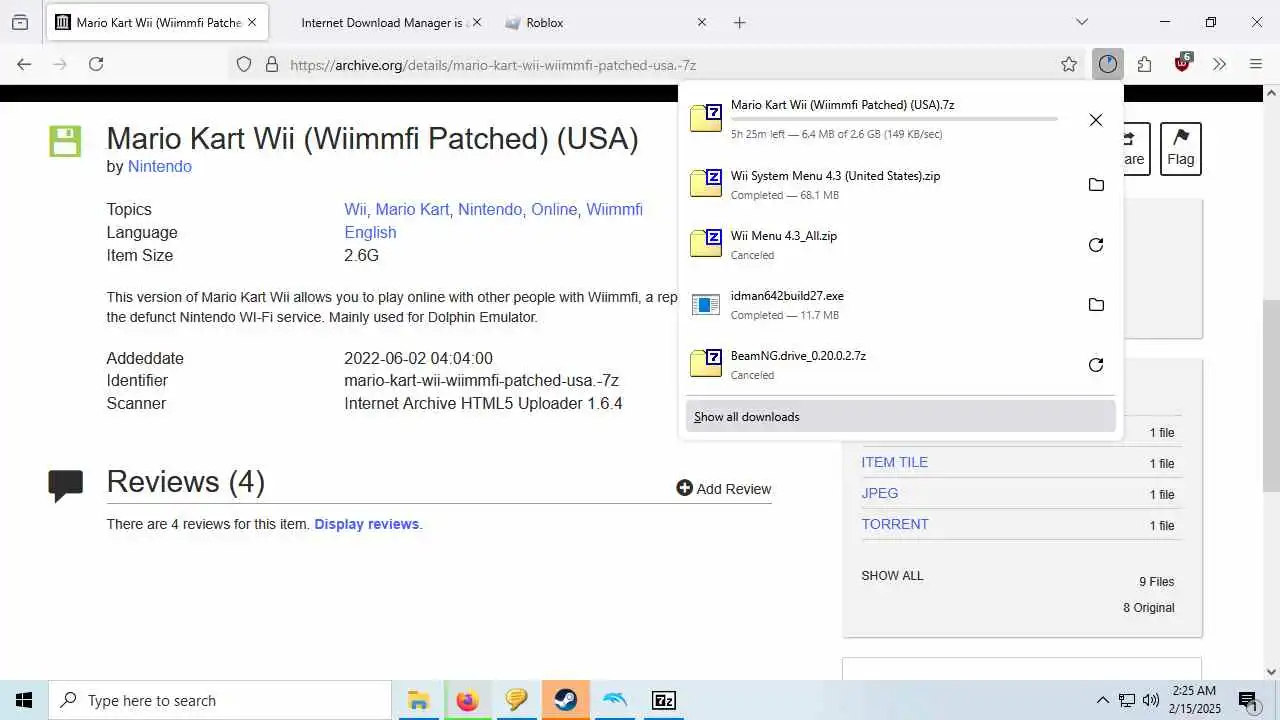This screenshot has height=720, width=1280.
Task: Open the list all tabs dropdown
Action: [x=1082, y=22]
